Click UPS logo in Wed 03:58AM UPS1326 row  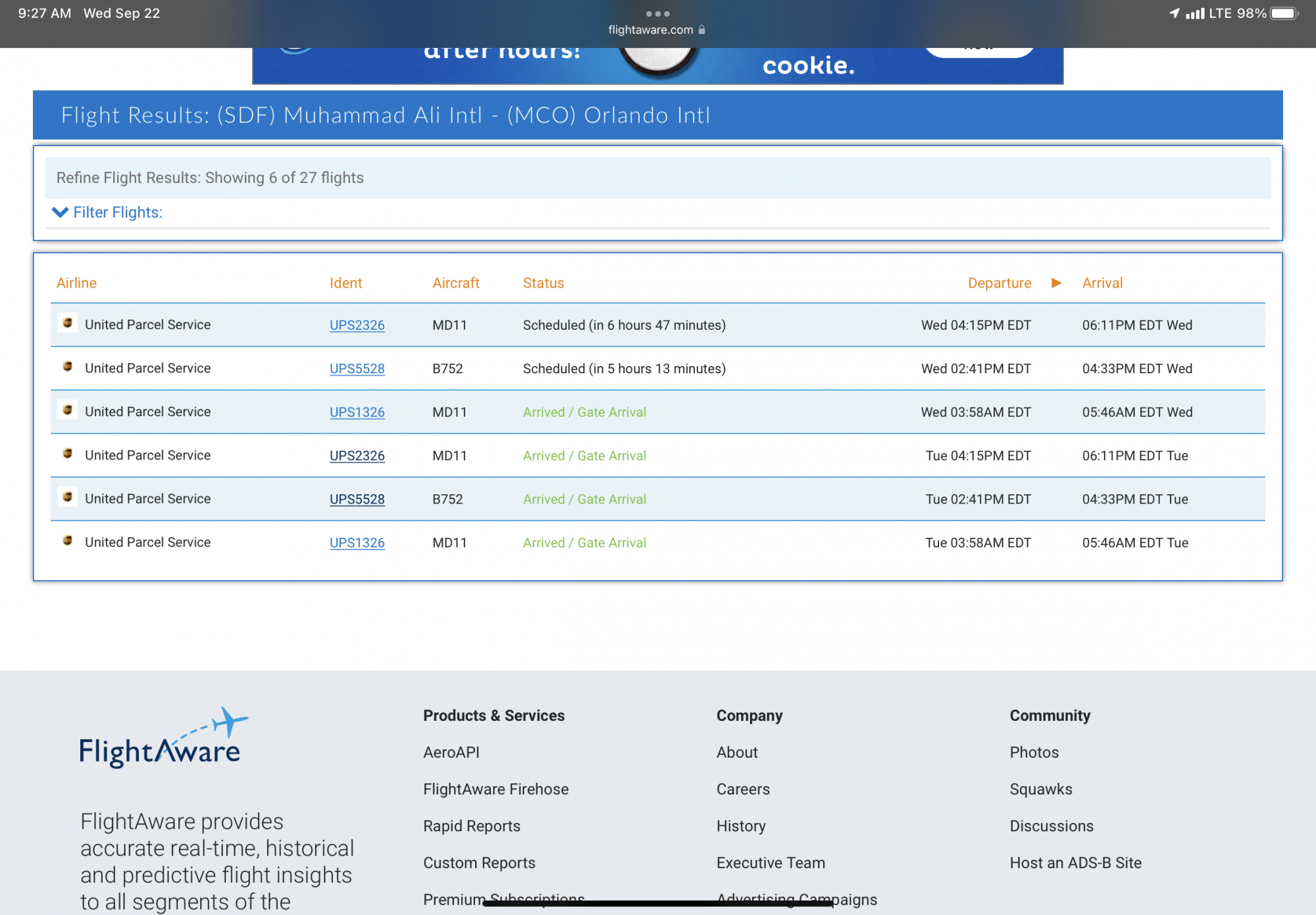click(x=67, y=410)
